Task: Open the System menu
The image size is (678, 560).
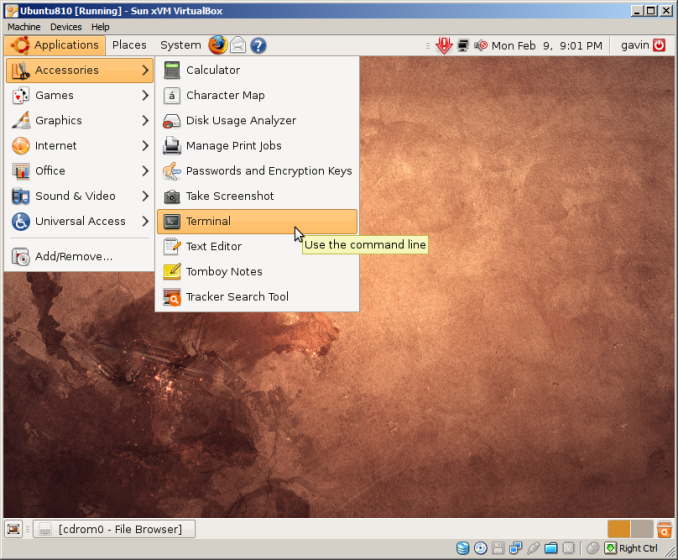Action: [180, 45]
